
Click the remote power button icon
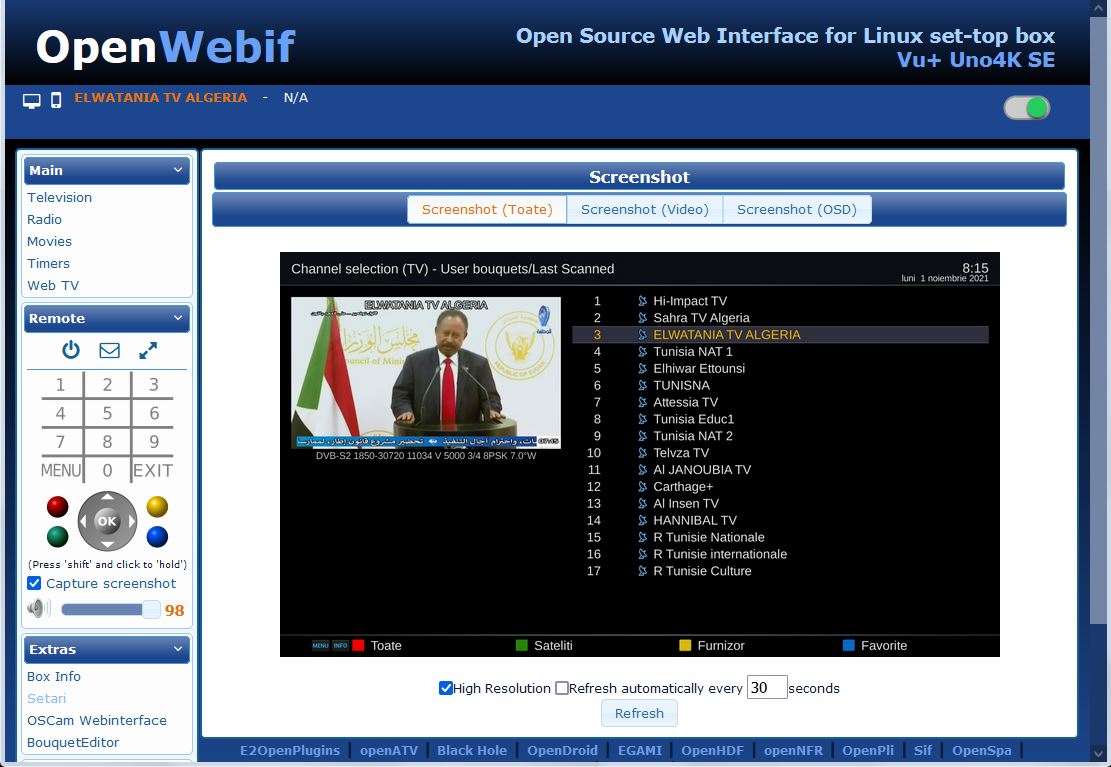click(x=71, y=349)
